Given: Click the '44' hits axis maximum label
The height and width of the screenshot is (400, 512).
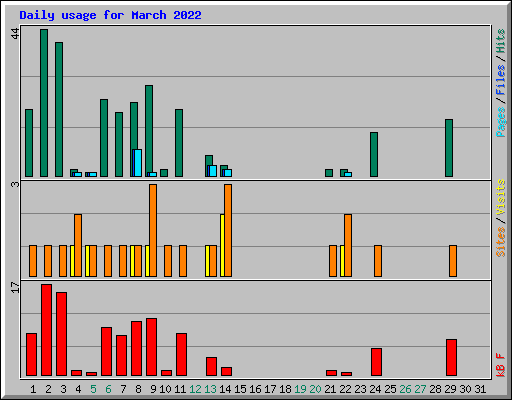Looking at the screenshot, I should point(15,33).
